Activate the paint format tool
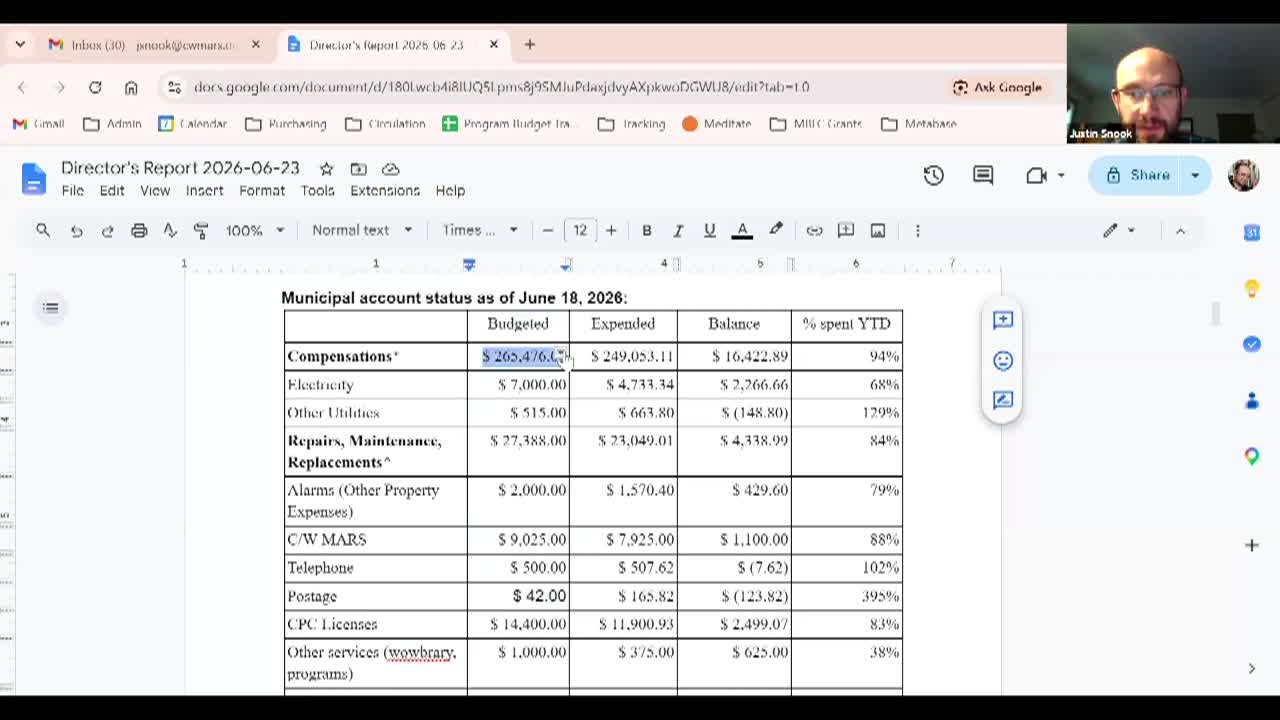This screenshot has width=1280, height=720. coord(201,230)
